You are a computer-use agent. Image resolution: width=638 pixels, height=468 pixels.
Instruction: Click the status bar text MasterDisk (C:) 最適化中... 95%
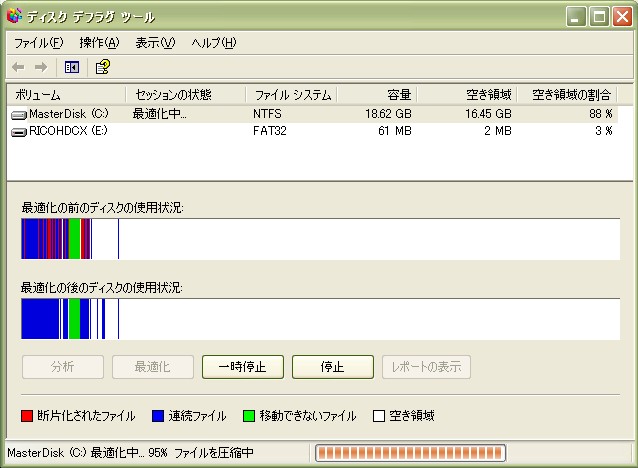(x=87, y=453)
